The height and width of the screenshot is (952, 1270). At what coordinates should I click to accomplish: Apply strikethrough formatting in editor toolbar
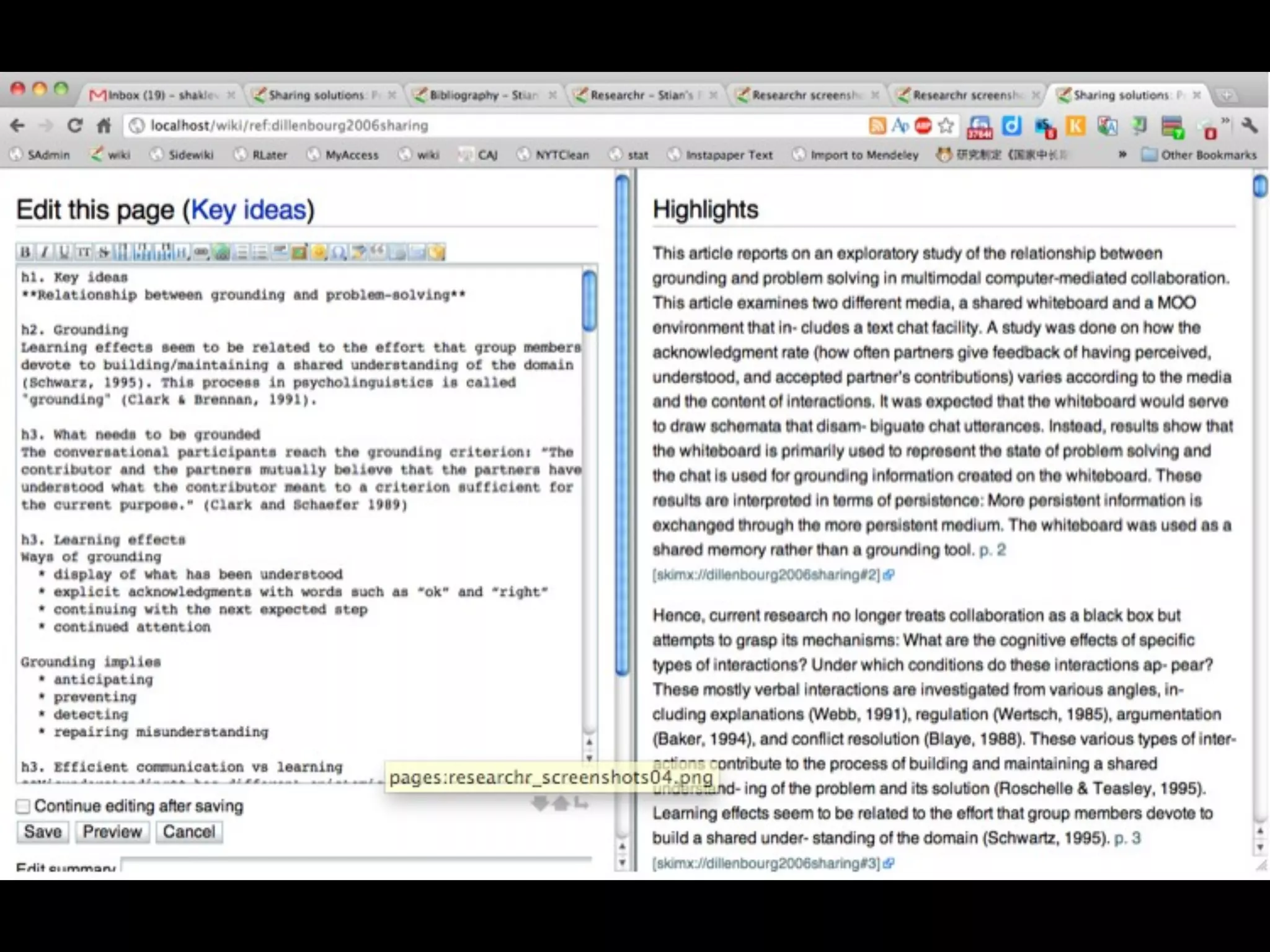point(103,252)
